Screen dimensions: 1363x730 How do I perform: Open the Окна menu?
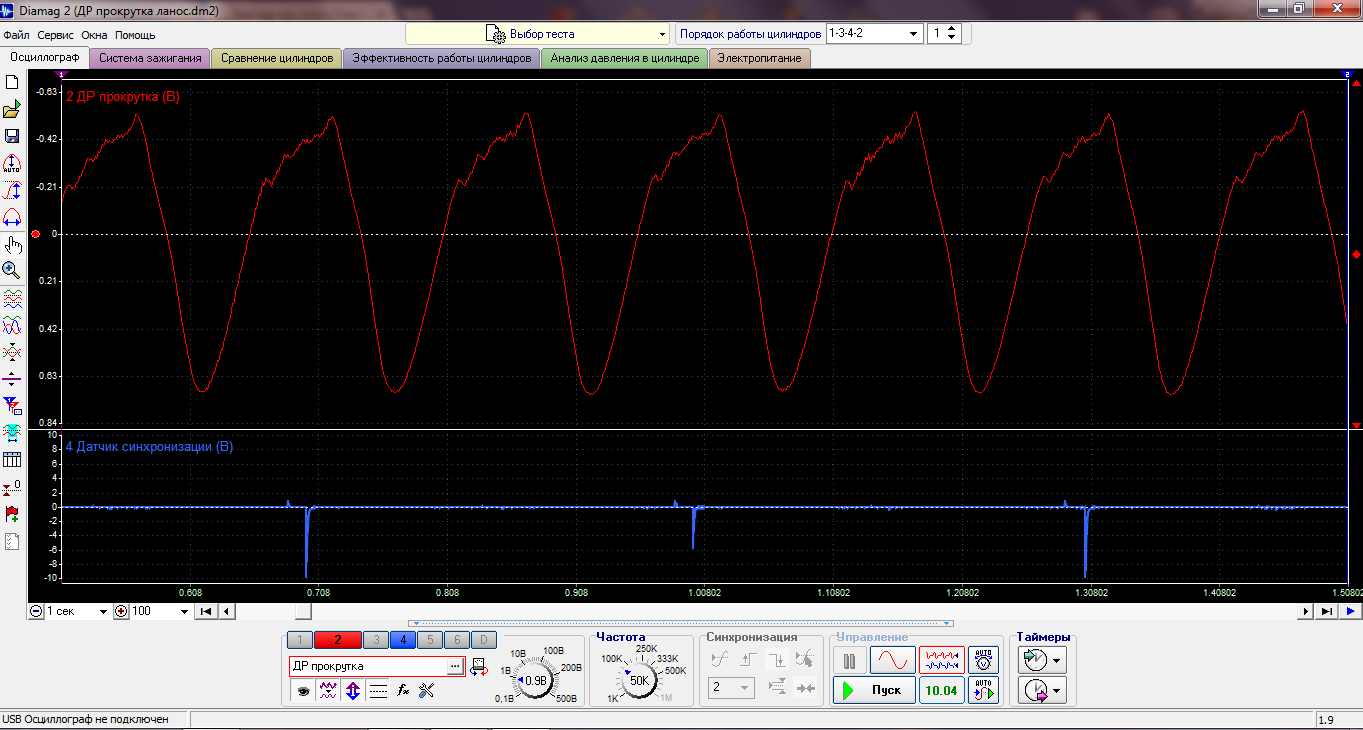pyautogui.click(x=94, y=35)
